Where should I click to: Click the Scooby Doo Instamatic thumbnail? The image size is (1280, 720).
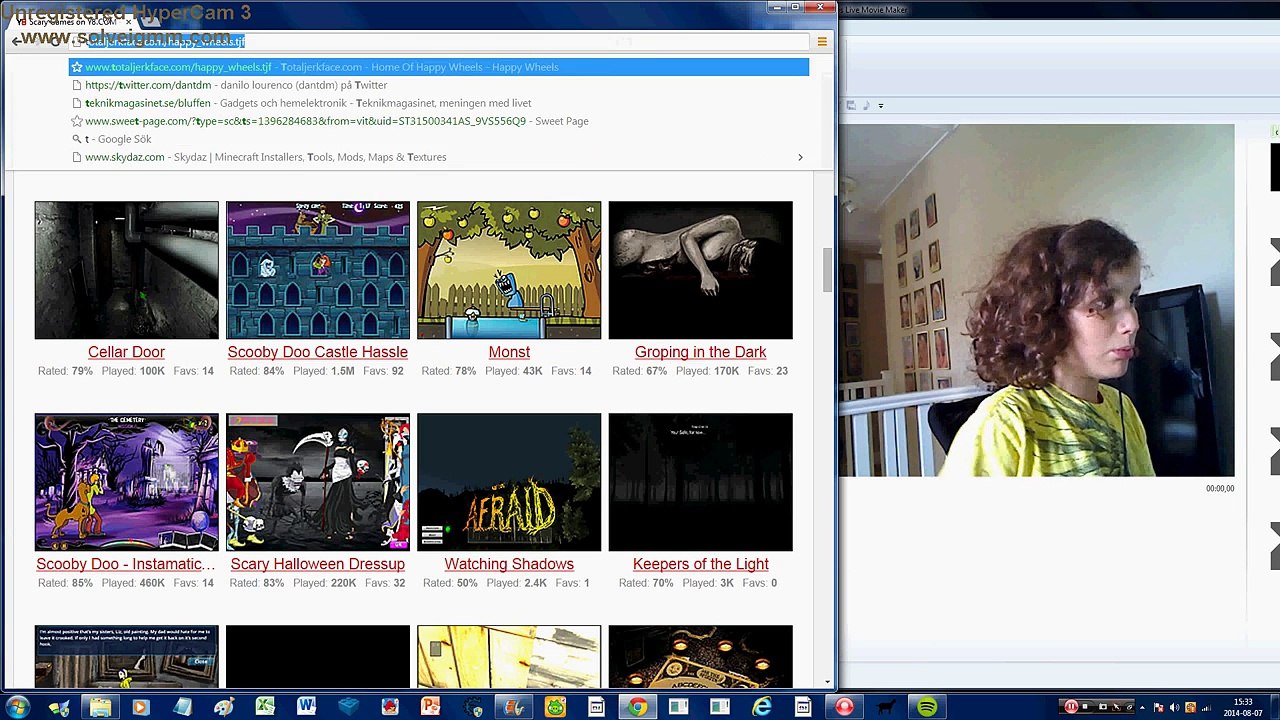[x=126, y=482]
